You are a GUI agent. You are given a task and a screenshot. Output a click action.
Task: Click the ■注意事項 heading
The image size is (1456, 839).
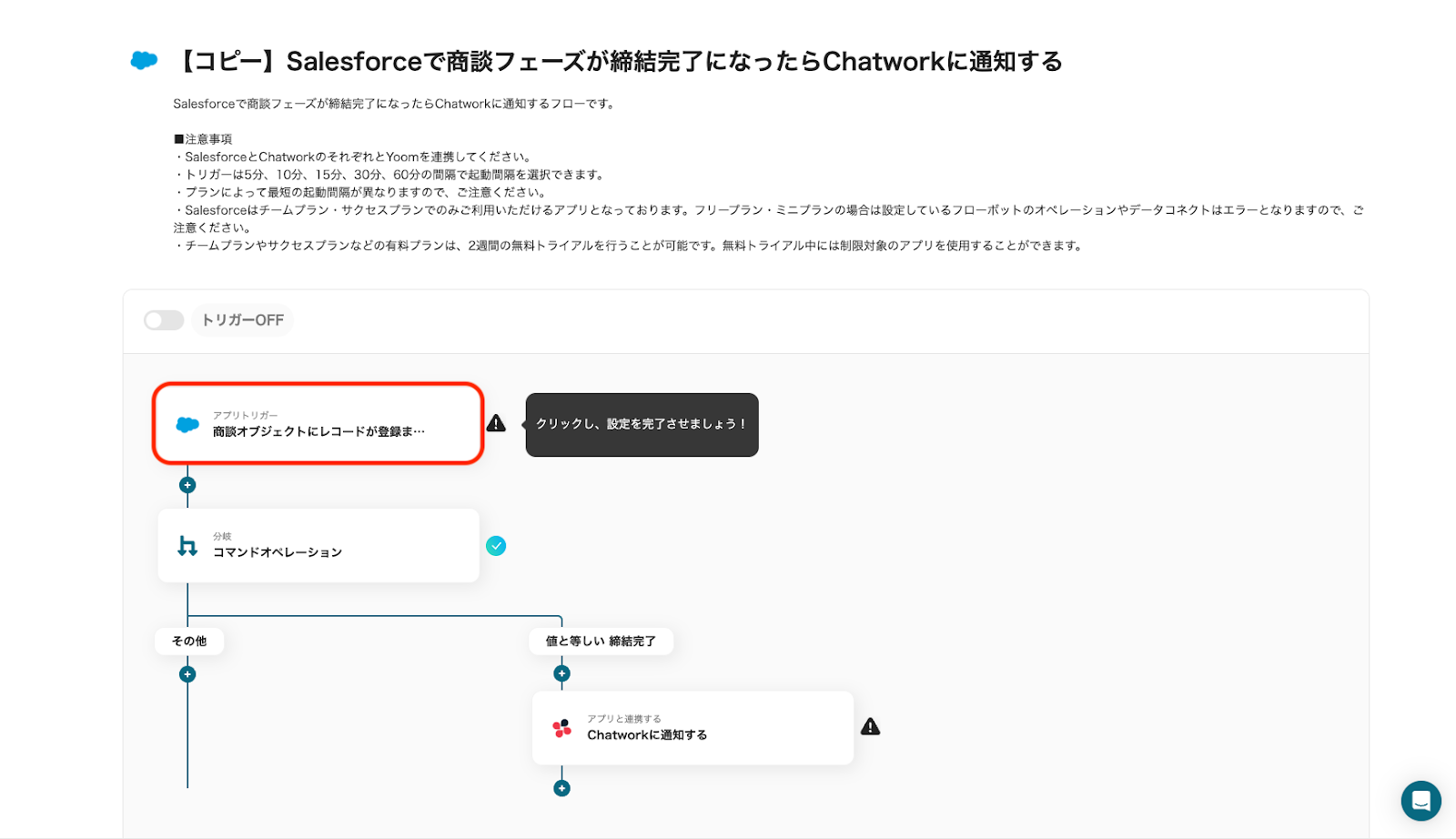(203, 139)
